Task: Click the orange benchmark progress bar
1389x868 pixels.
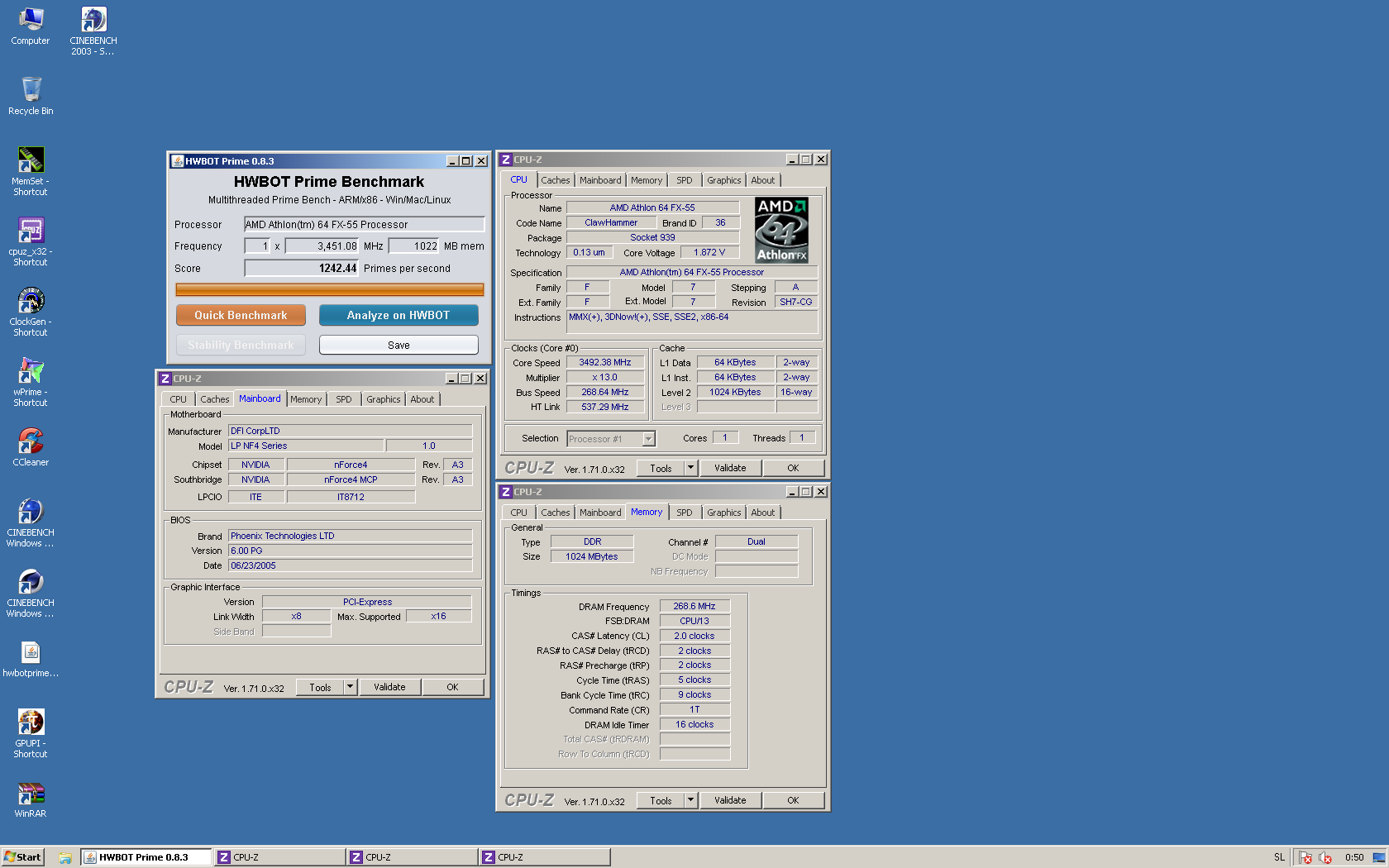Action: coord(330,289)
